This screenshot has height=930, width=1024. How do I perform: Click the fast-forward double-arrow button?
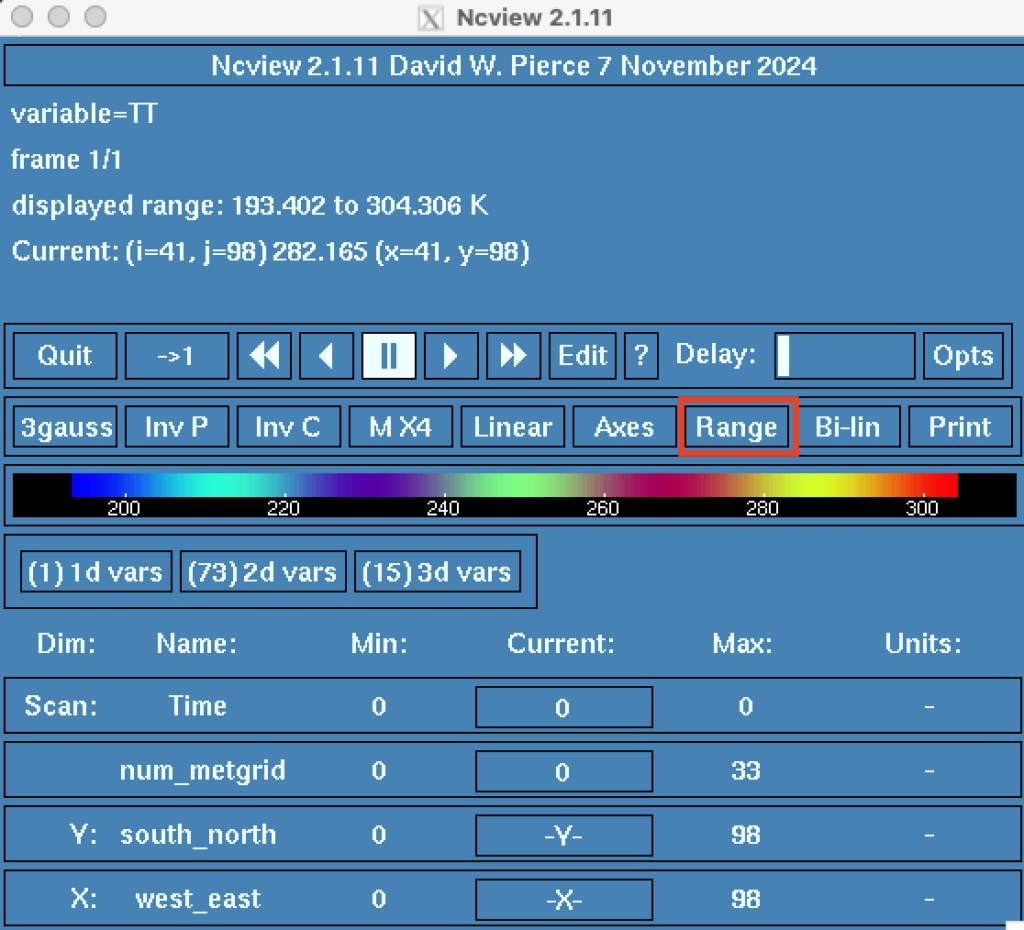pos(513,356)
